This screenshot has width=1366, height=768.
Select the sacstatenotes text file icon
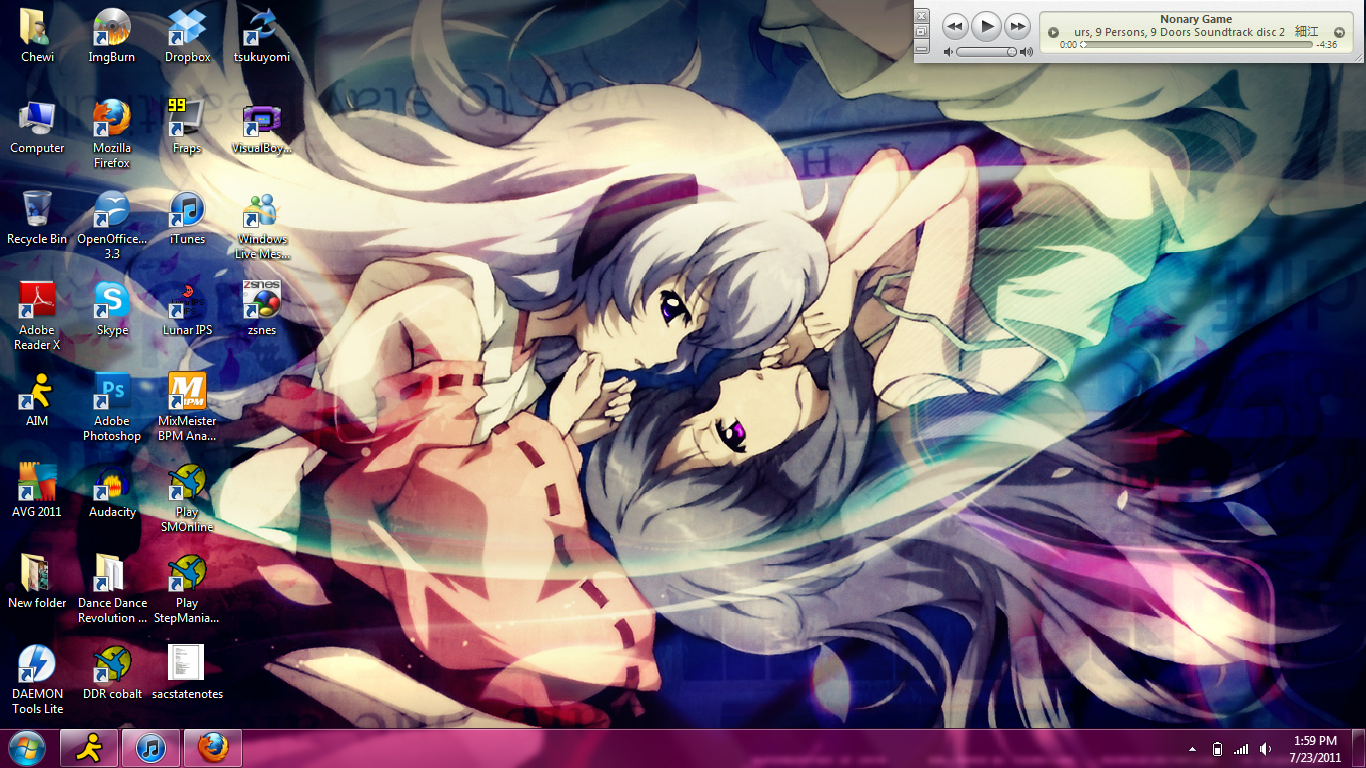(187, 673)
